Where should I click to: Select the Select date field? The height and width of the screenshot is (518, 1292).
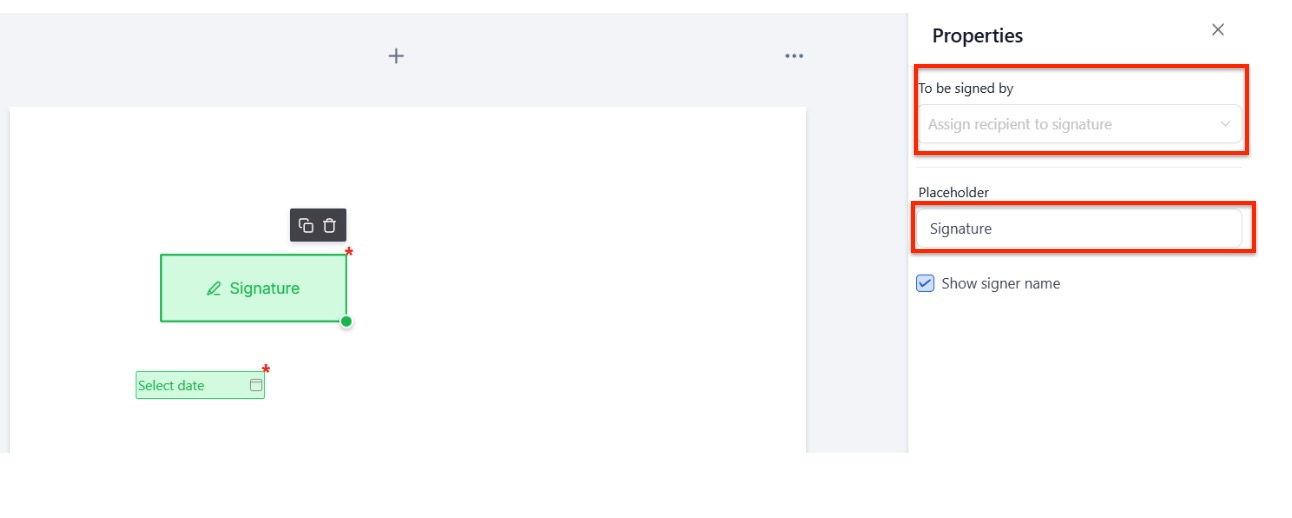(x=190, y=385)
